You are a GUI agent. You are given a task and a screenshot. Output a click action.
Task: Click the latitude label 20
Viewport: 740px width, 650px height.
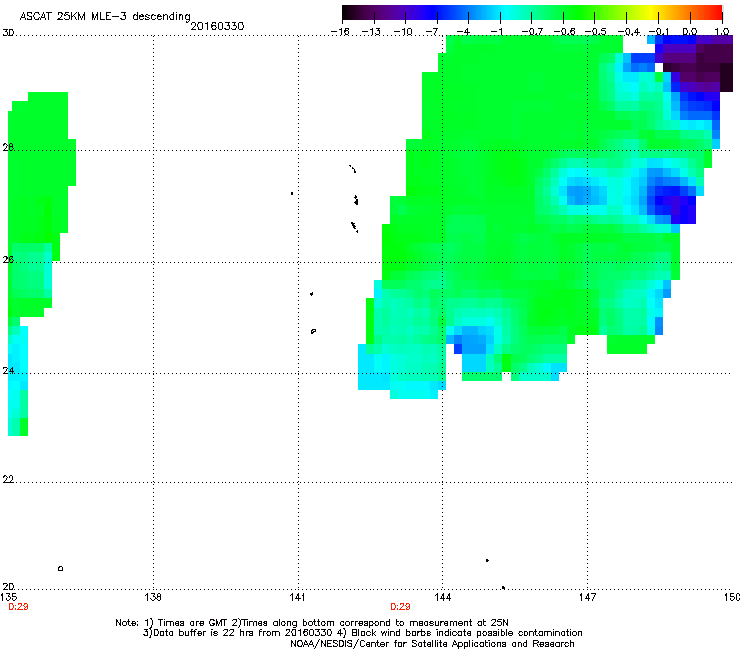[8, 586]
